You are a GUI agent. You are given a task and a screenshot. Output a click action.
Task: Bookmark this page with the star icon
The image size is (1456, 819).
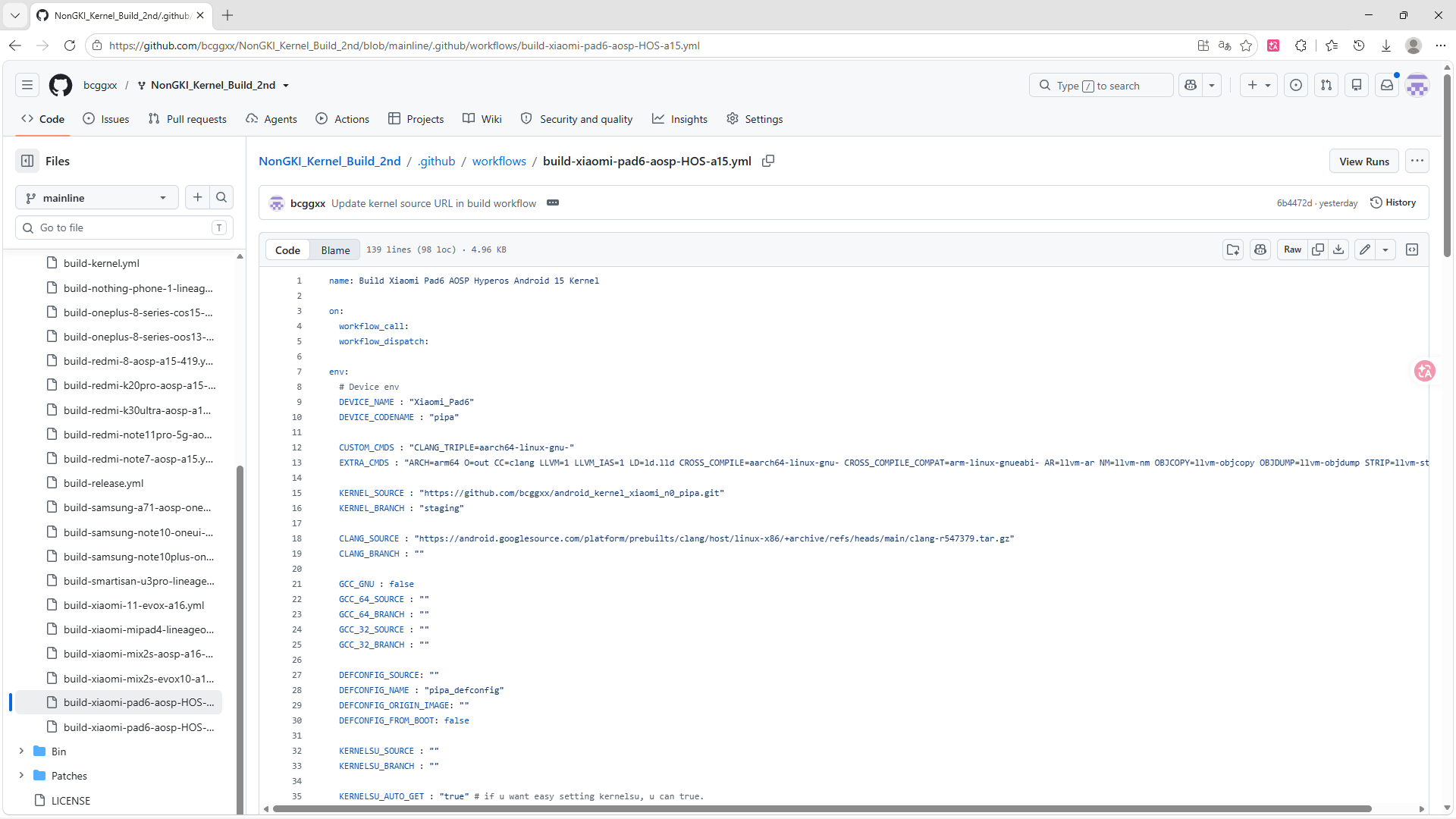pos(1246,45)
